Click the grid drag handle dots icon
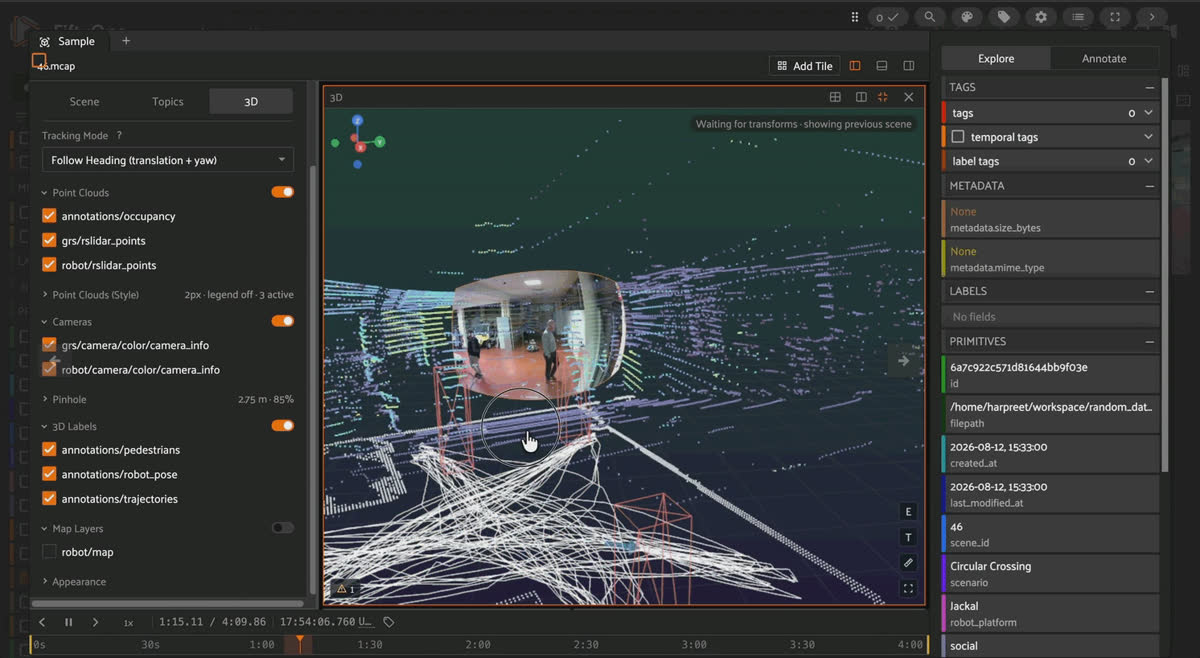The image size is (1200, 658). (x=855, y=17)
